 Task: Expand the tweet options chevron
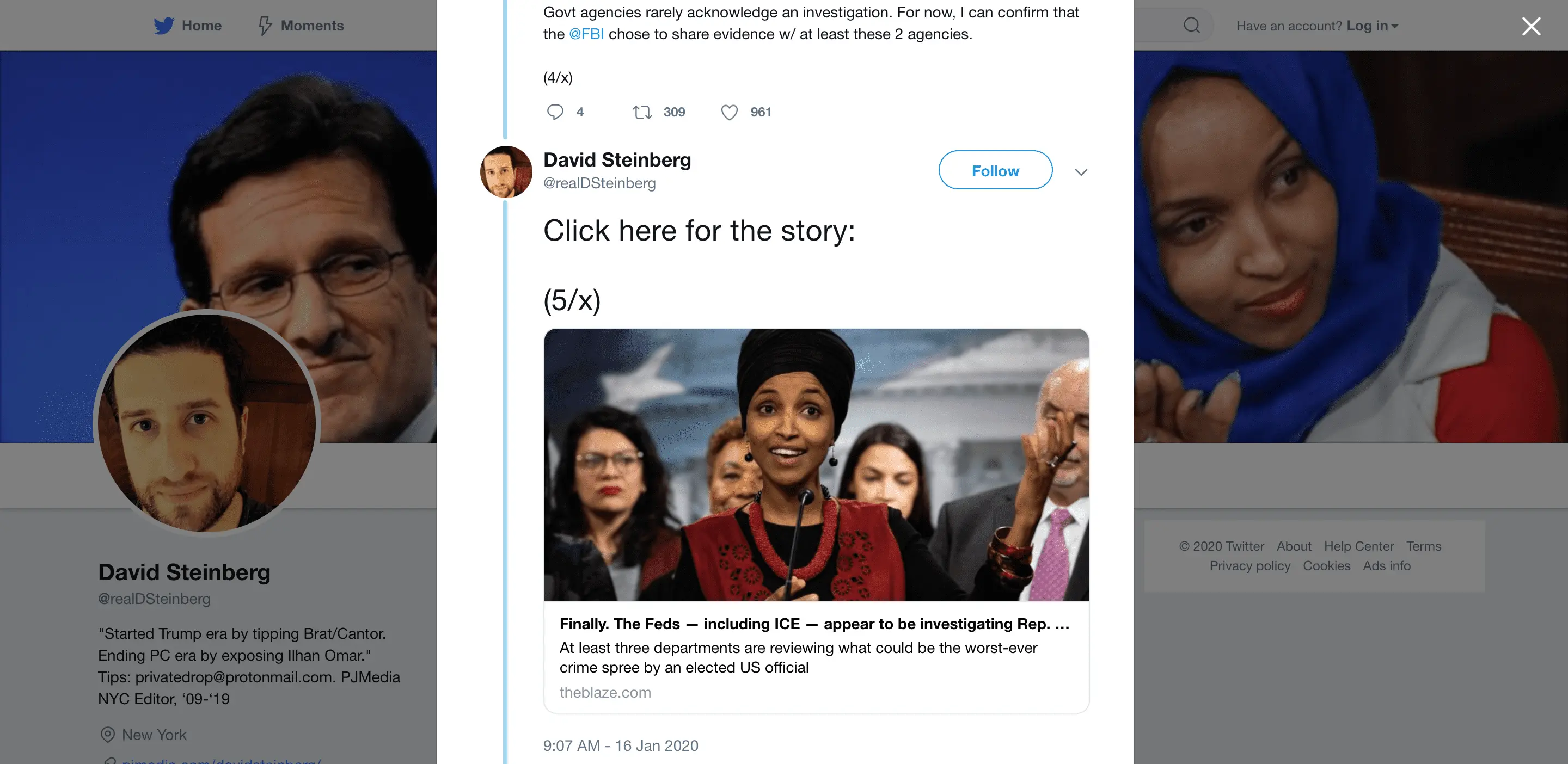click(1080, 172)
